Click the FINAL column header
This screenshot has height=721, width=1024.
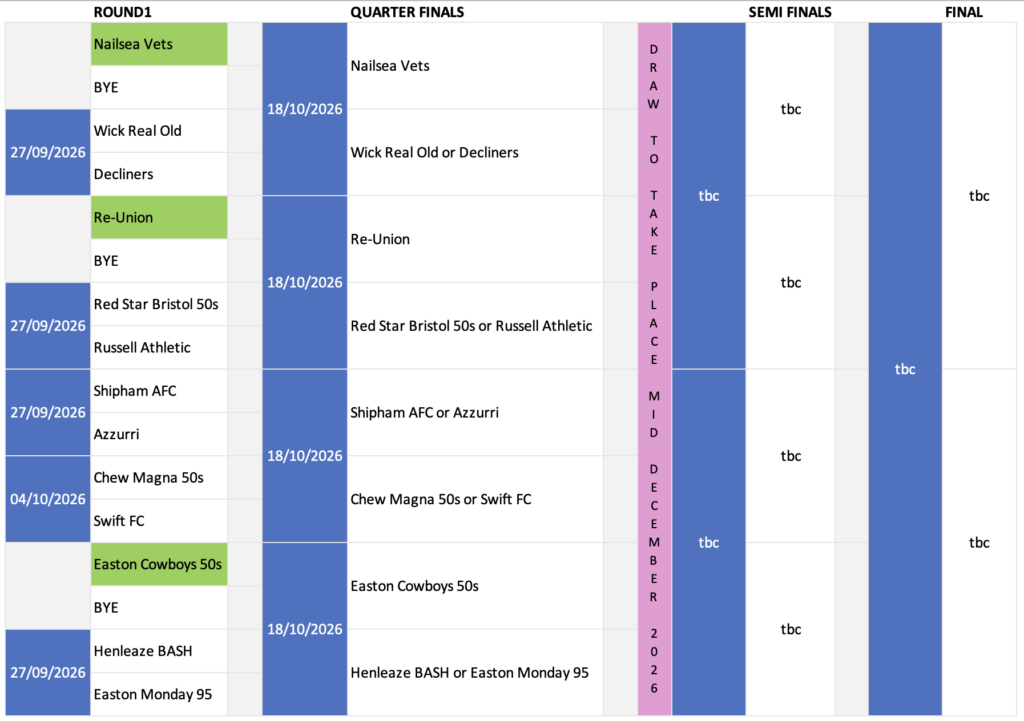[x=963, y=12]
